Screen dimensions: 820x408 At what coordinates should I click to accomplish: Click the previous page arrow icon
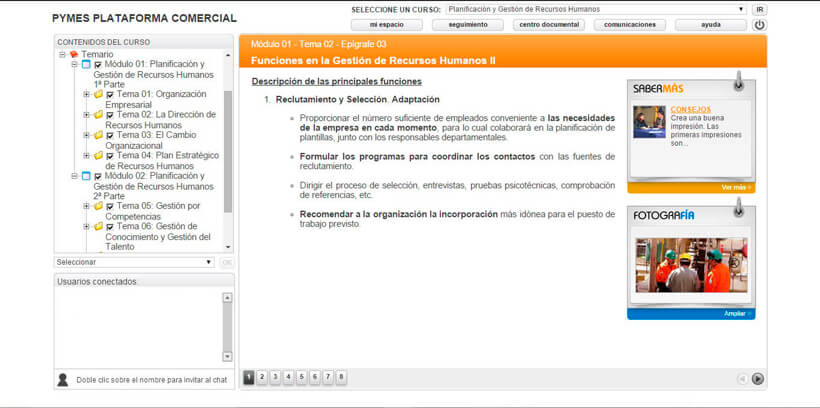pos(742,379)
